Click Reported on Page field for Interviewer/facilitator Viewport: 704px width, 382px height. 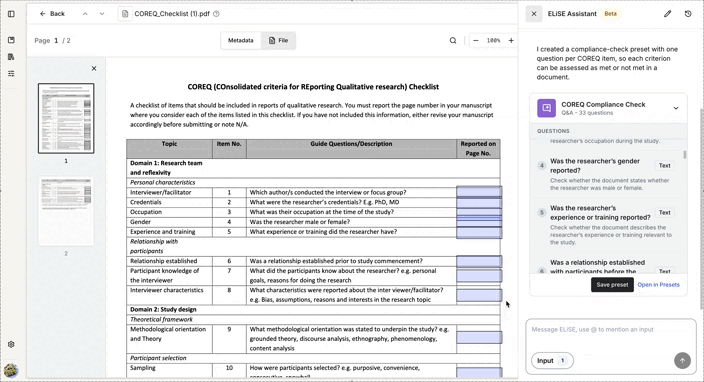(x=479, y=192)
